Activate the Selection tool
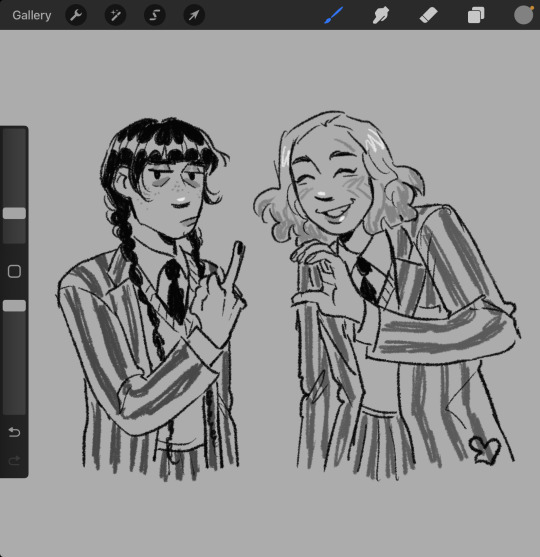This screenshot has height=557, width=540. pyautogui.click(x=155, y=15)
